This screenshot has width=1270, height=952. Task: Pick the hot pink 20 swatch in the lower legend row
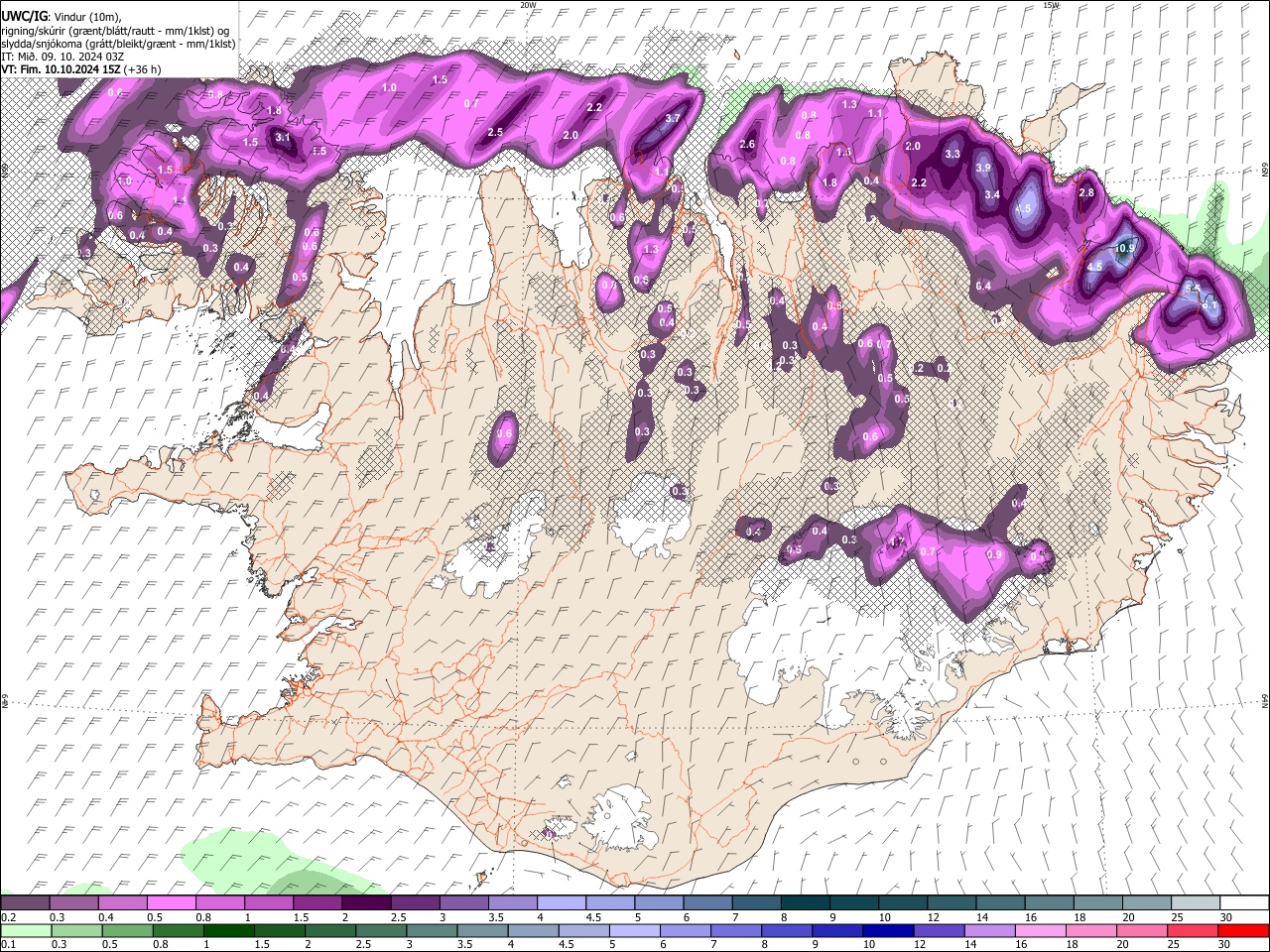[1142, 930]
